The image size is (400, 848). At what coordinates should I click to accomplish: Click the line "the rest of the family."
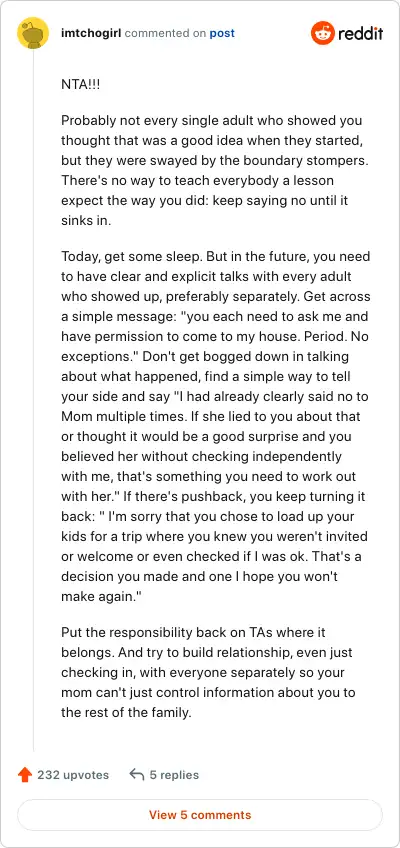pyautogui.click(x=126, y=713)
